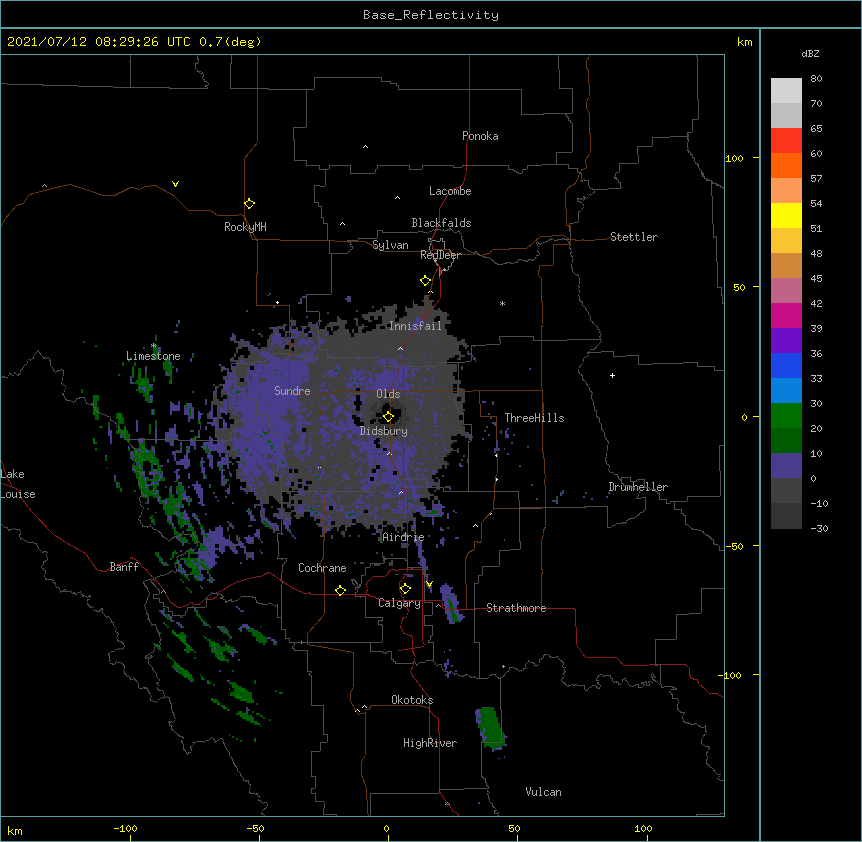This screenshot has height=842, width=862.
Task: Click the Strathmore label
Action: point(516,608)
